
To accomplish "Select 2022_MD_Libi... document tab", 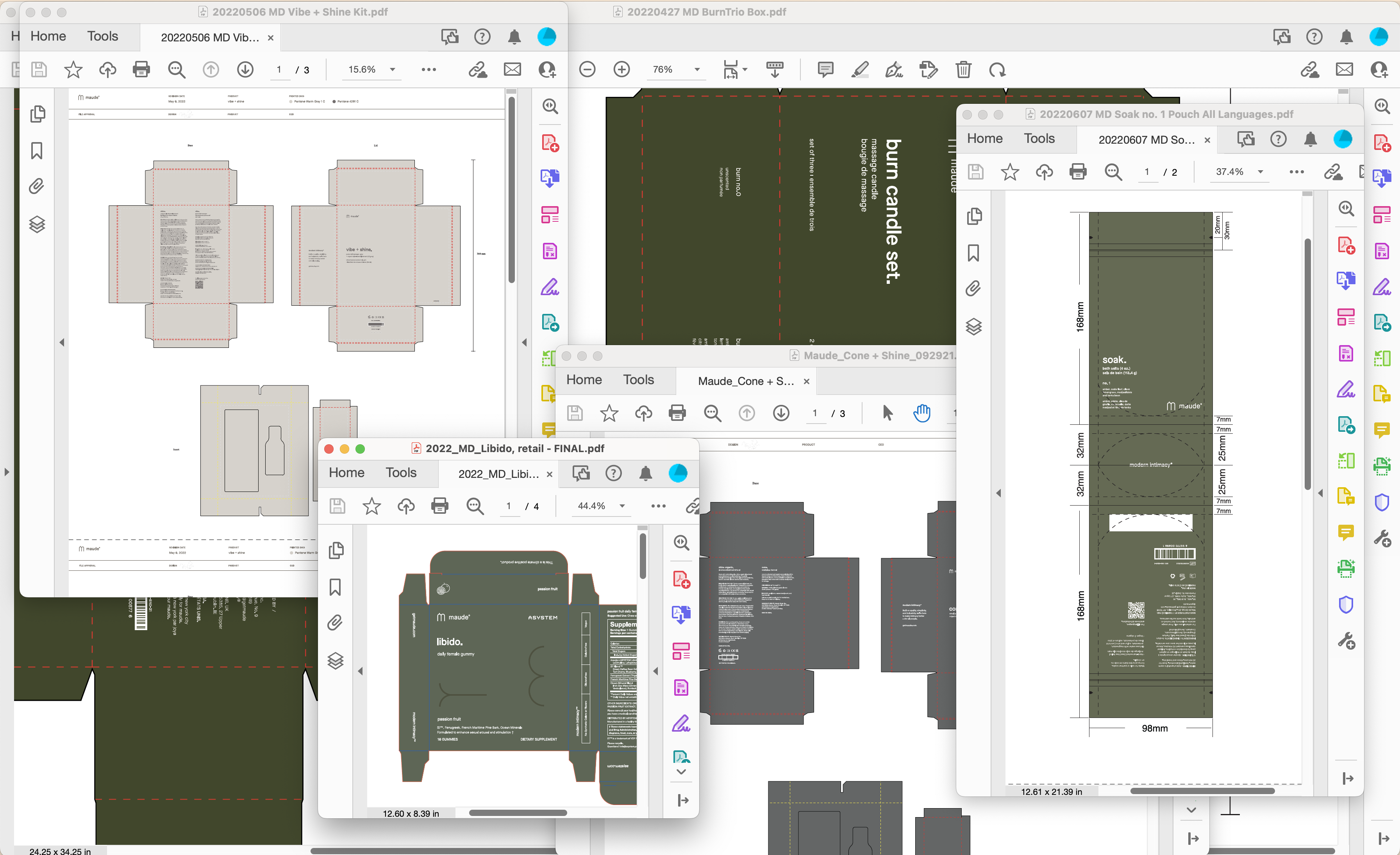I will [498, 474].
